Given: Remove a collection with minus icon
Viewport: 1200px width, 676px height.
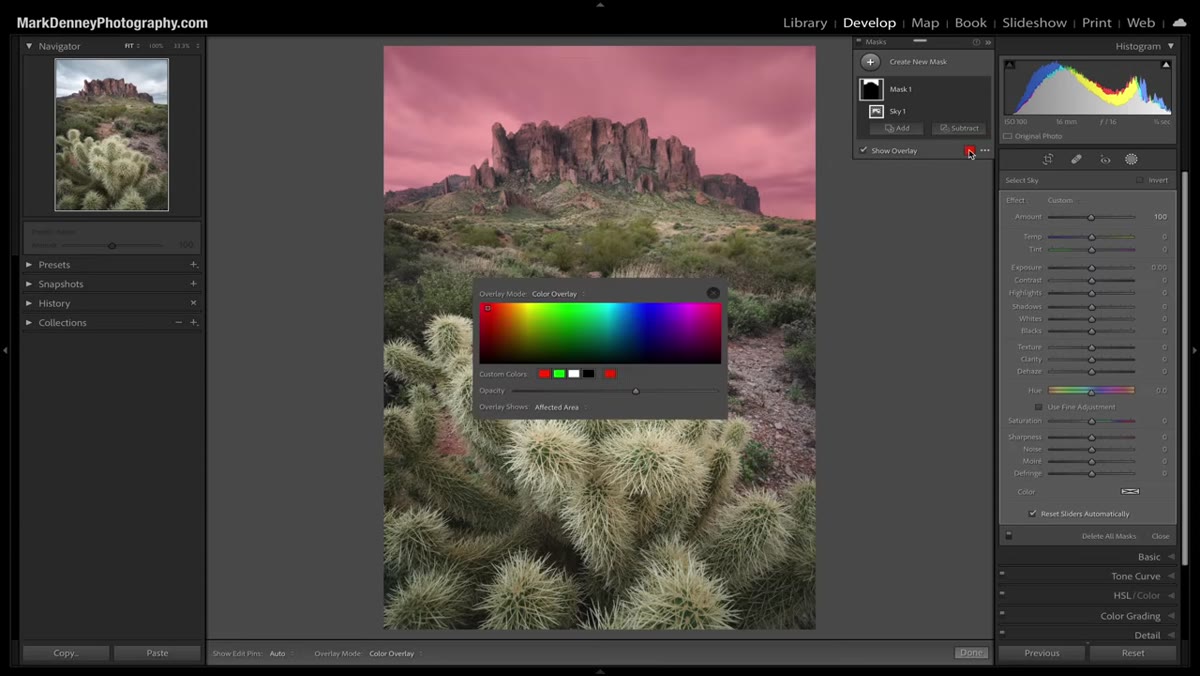Looking at the screenshot, I should point(178,323).
